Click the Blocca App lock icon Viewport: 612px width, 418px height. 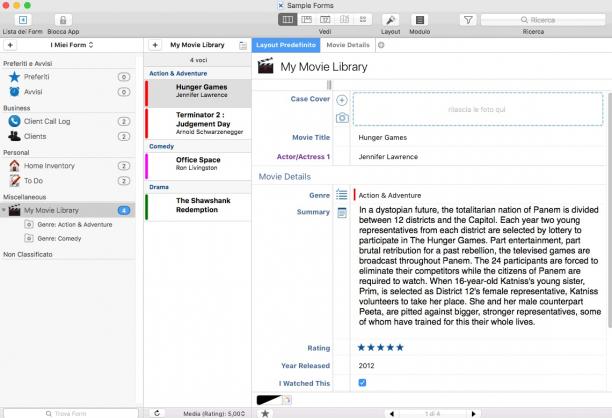pyautogui.click(x=63, y=20)
